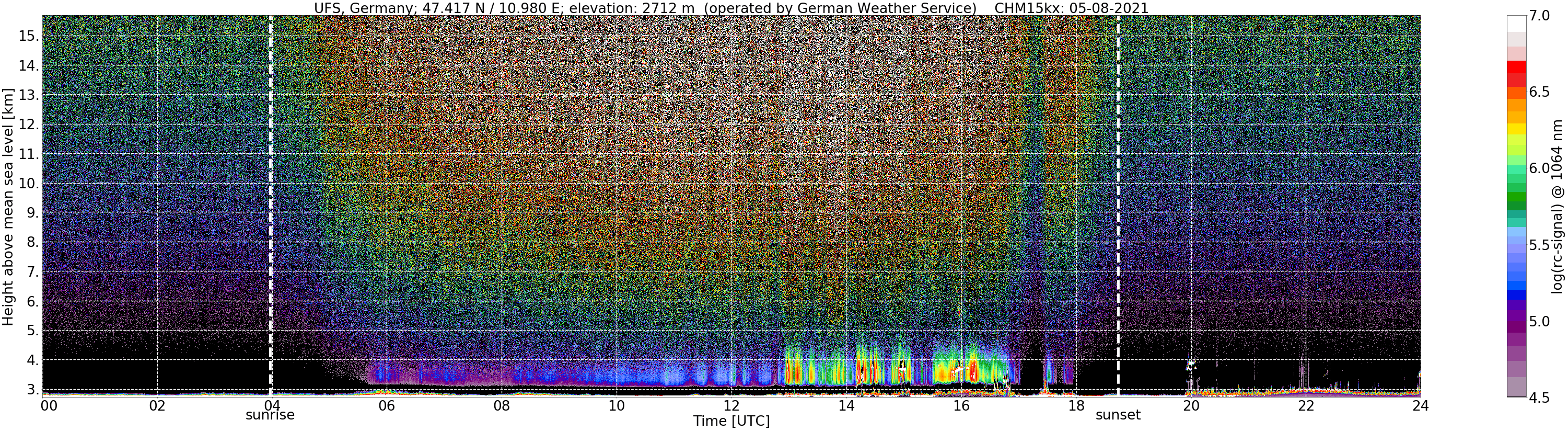Click the 20 hour tick on the time axis
This screenshot has width=1568, height=431.
pyautogui.click(x=1191, y=405)
